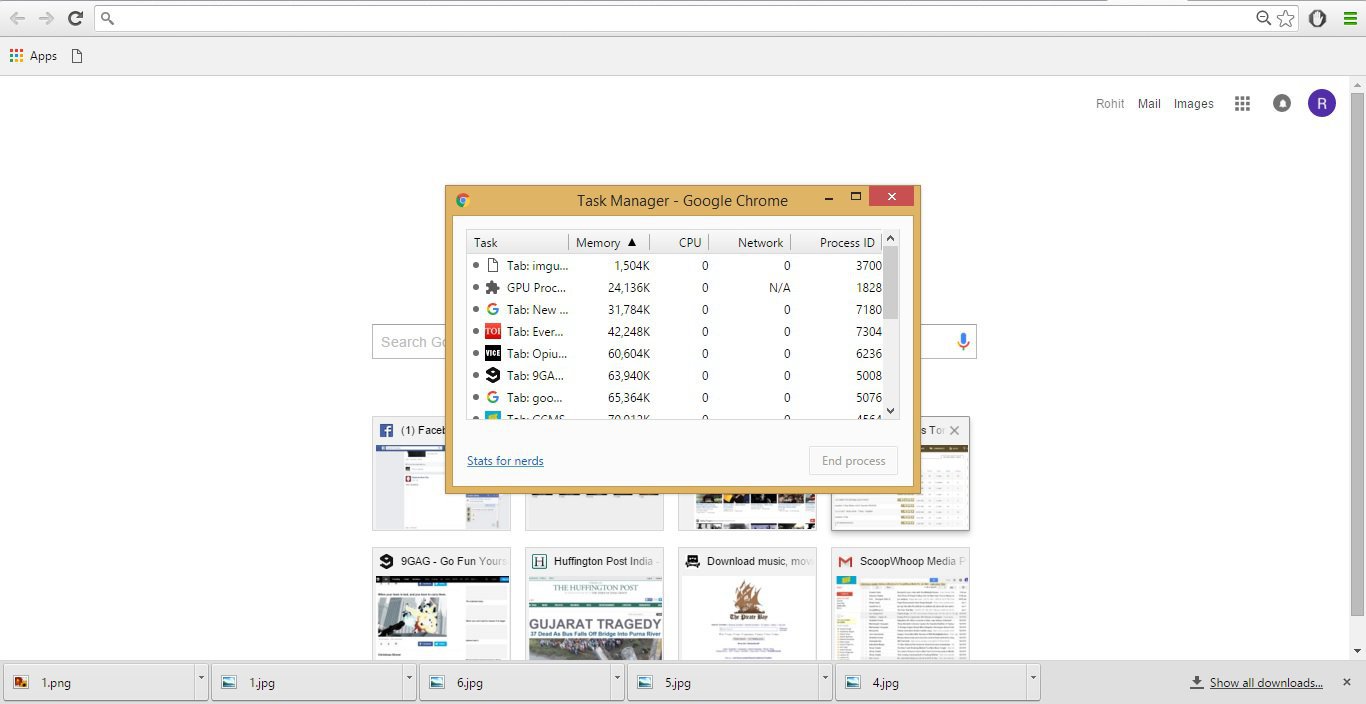Viewport: 1366px width, 704px height.
Task: Click the browser back arrow
Action: coord(17,18)
